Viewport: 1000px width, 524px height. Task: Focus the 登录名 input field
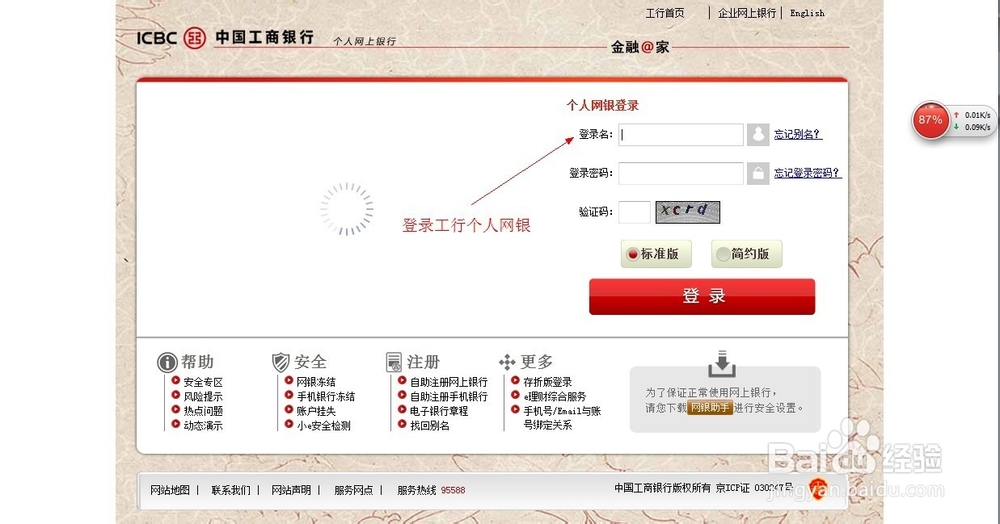pyautogui.click(x=680, y=135)
